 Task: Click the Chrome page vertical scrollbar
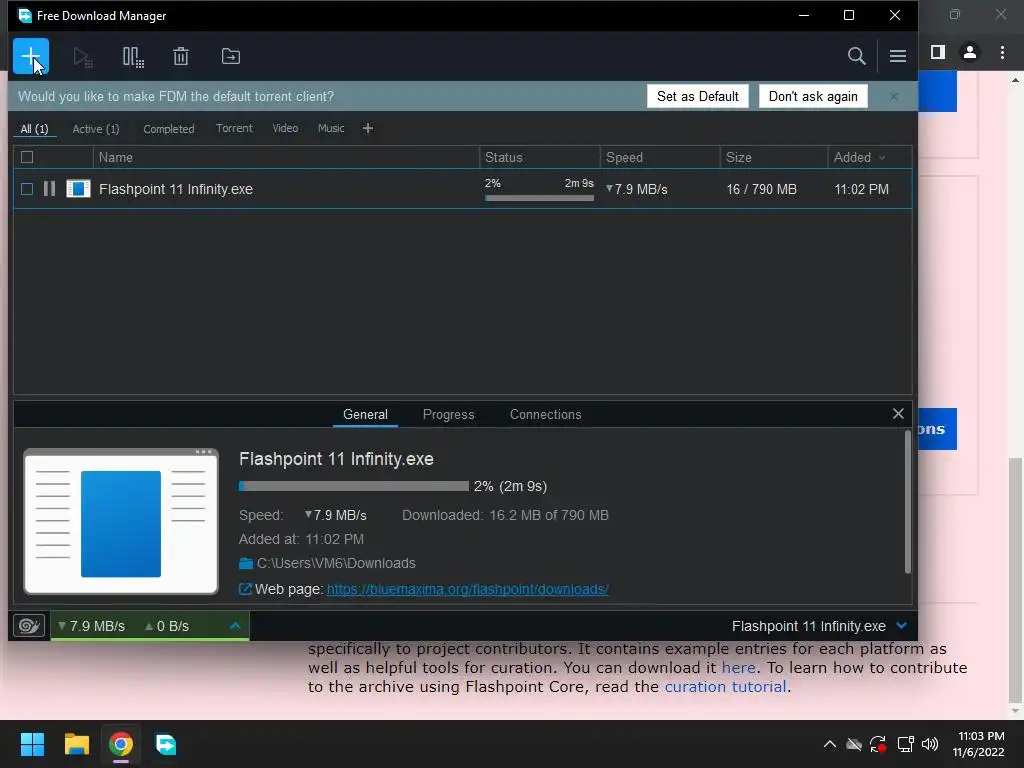(1014, 578)
